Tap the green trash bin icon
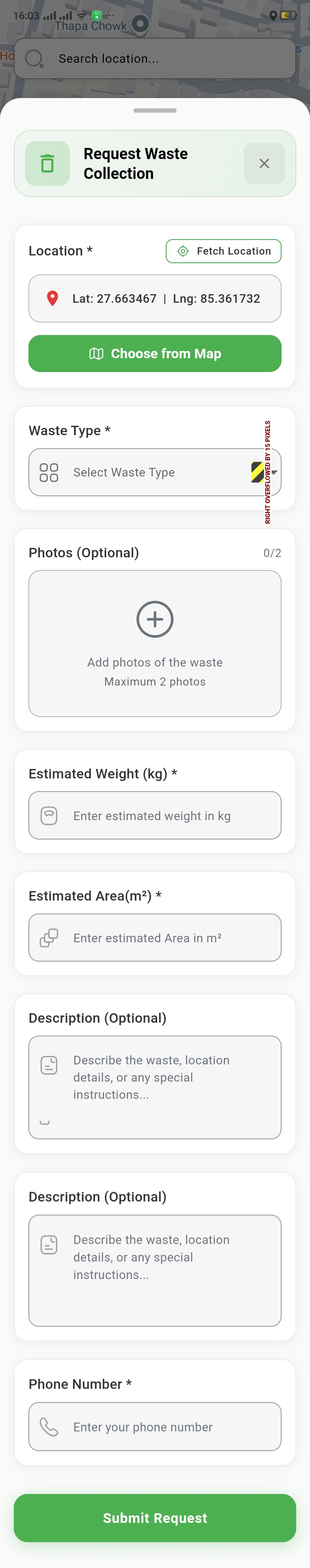Screen dimensions: 310x1568 click(x=47, y=163)
